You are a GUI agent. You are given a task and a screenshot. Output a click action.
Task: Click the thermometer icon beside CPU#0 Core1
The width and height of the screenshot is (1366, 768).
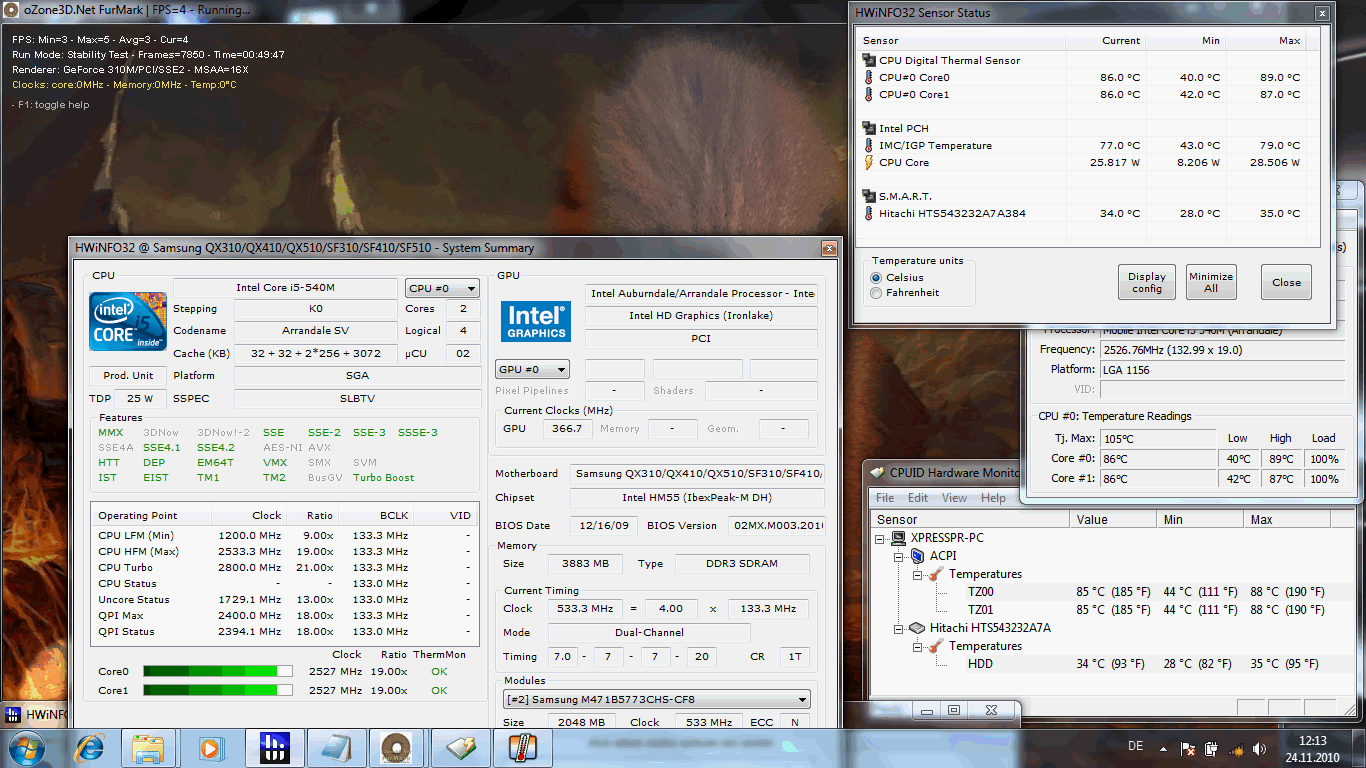(869, 94)
